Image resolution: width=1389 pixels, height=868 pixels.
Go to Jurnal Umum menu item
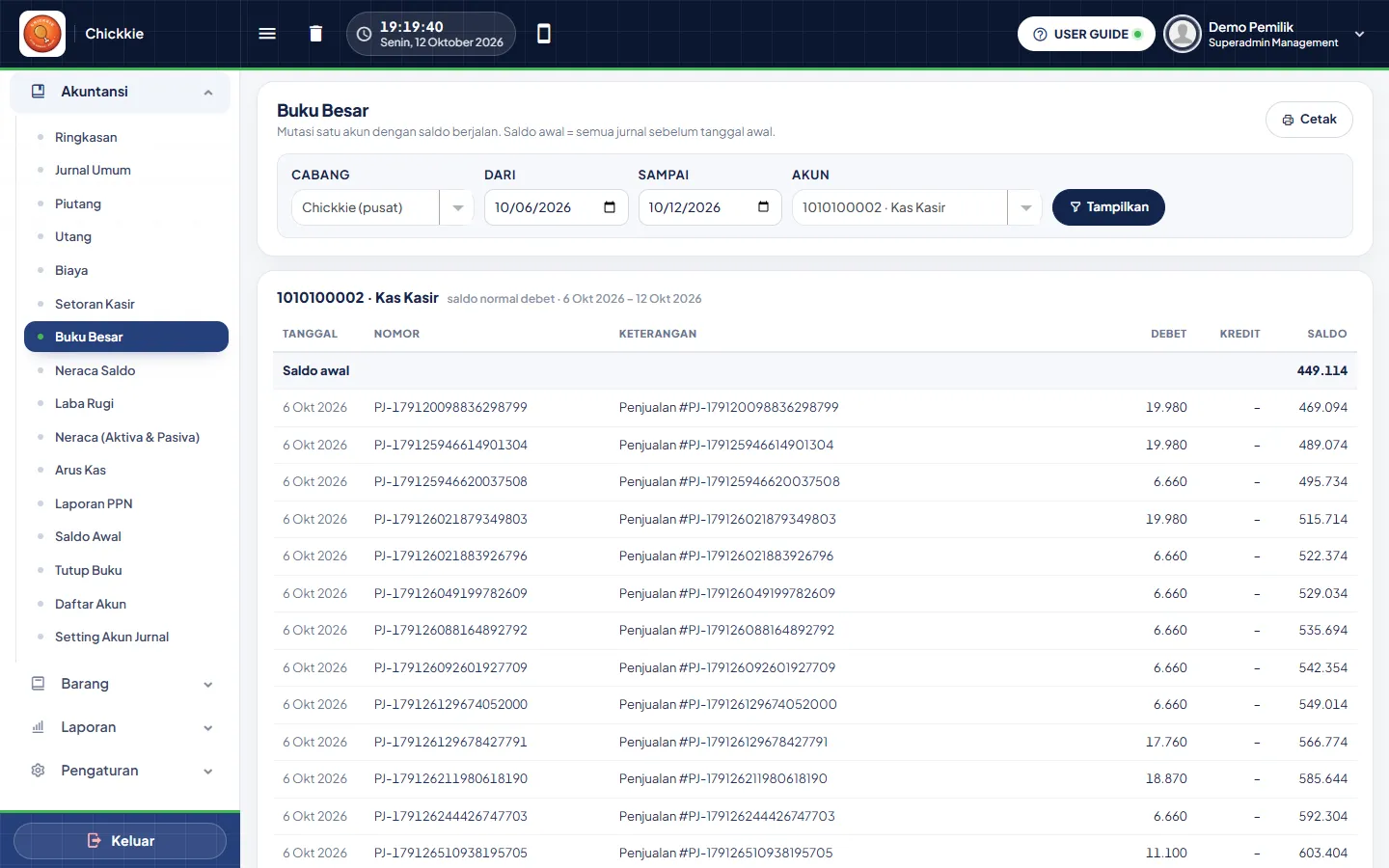pyautogui.click(x=93, y=171)
